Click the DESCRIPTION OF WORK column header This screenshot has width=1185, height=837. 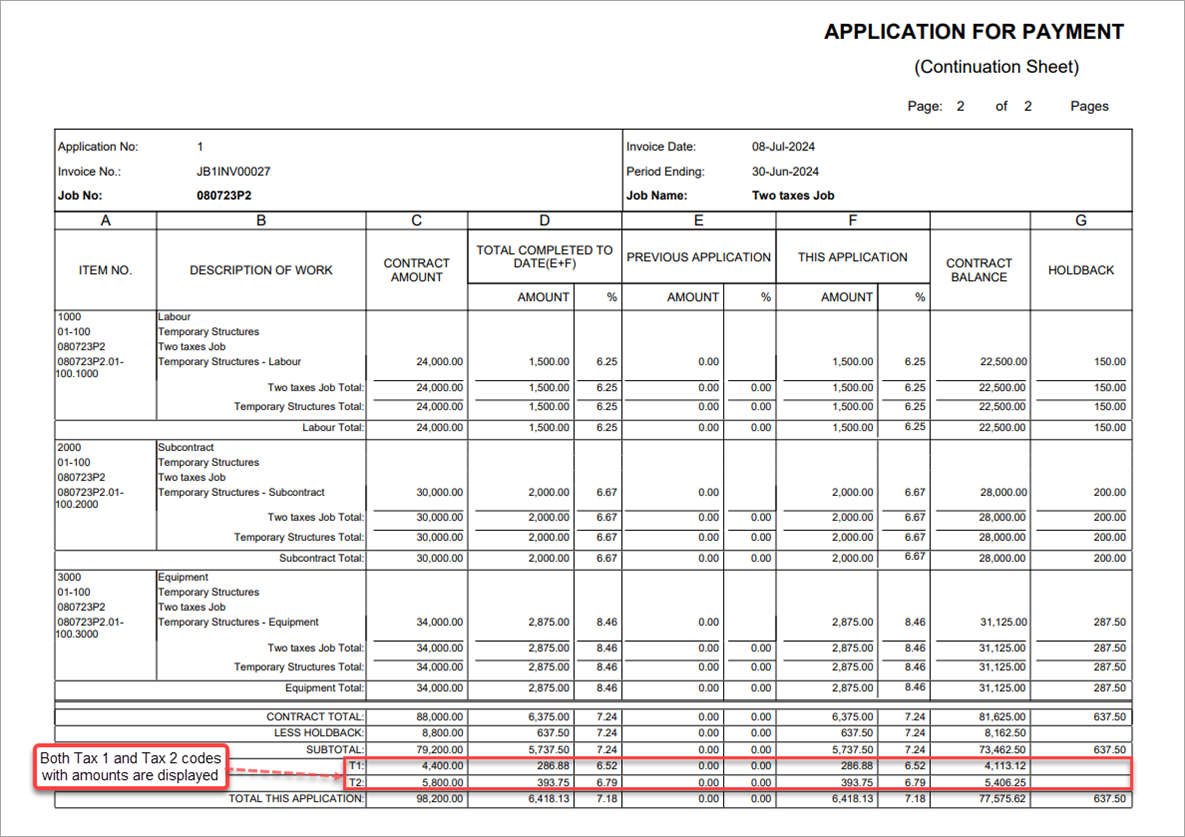tap(261, 270)
